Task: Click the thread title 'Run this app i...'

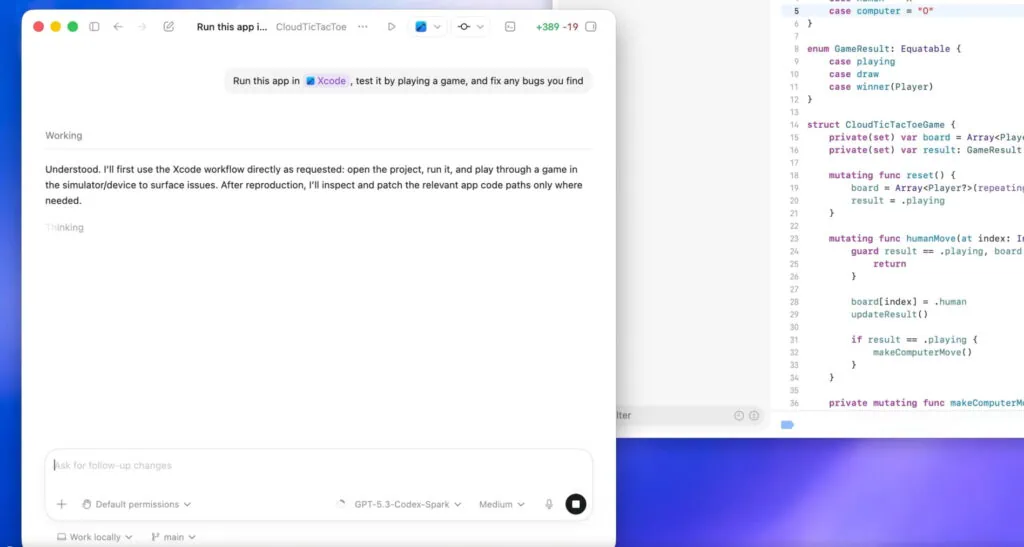Action: click(232, 27)
